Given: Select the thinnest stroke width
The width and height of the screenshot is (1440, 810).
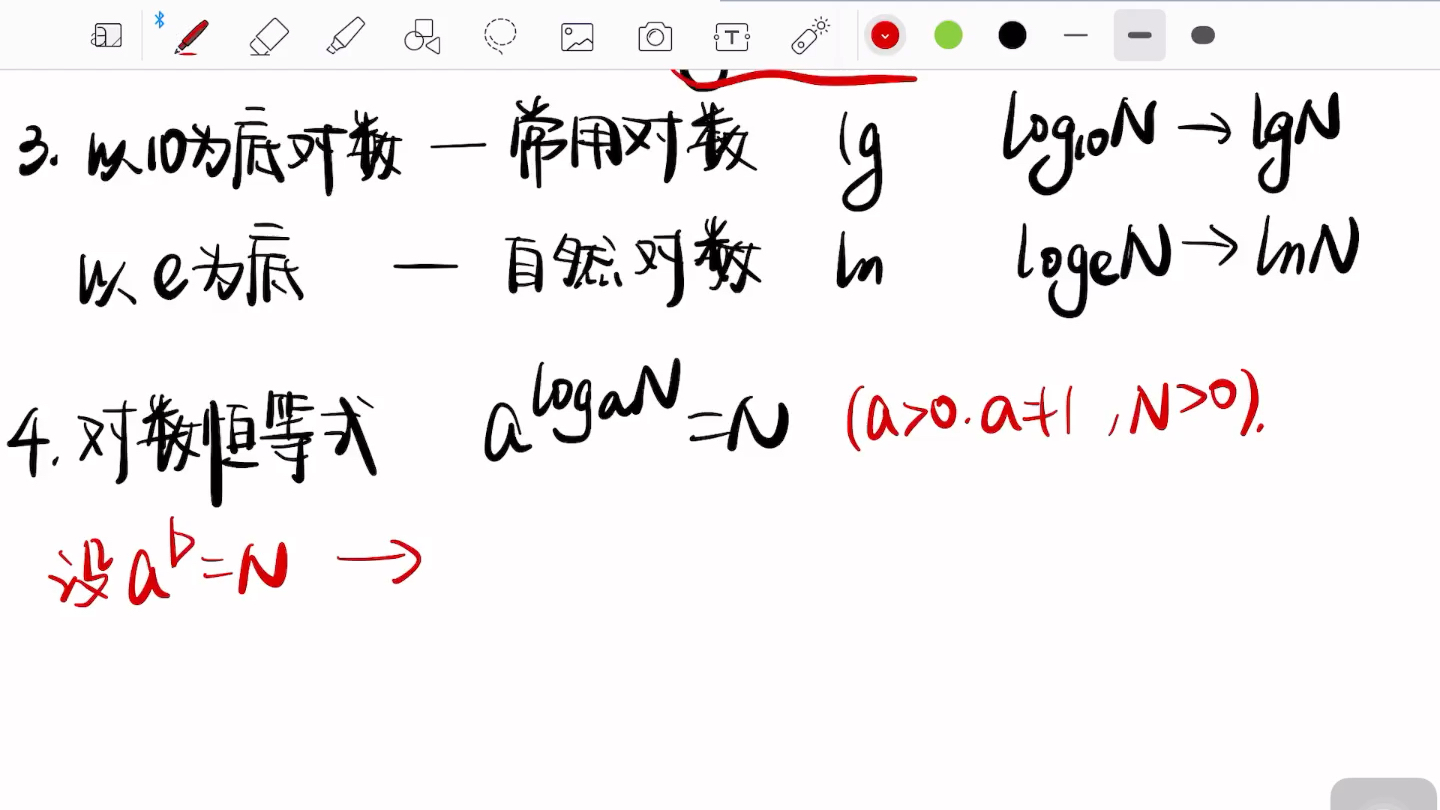Looking at the screenshot, I should coord(1076,36).
